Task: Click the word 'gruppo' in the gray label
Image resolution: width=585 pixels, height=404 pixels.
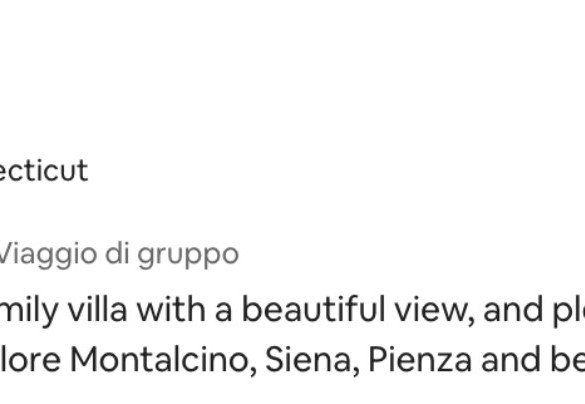Action: coord(188,257)
